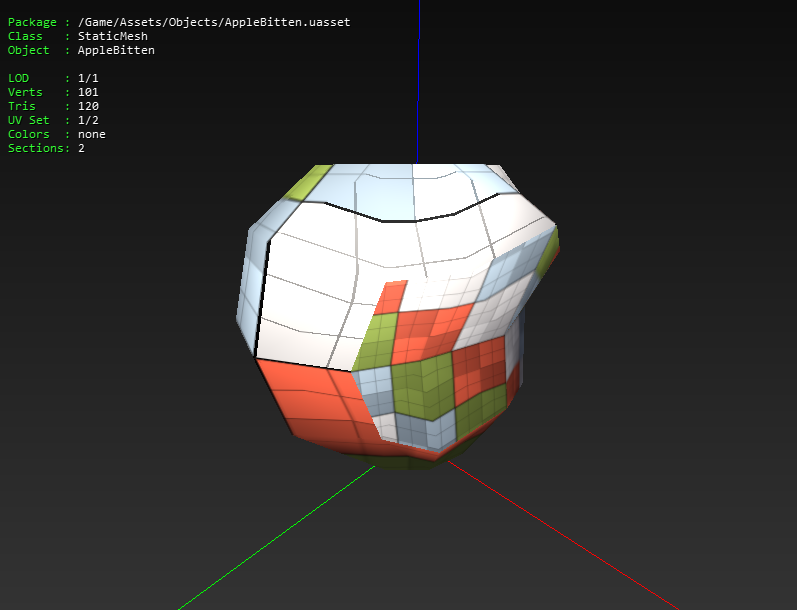Image resolution: width=797 pixels, height=610 pixels.
Task: Click the Colors label
Action: [x=28, y=134]
